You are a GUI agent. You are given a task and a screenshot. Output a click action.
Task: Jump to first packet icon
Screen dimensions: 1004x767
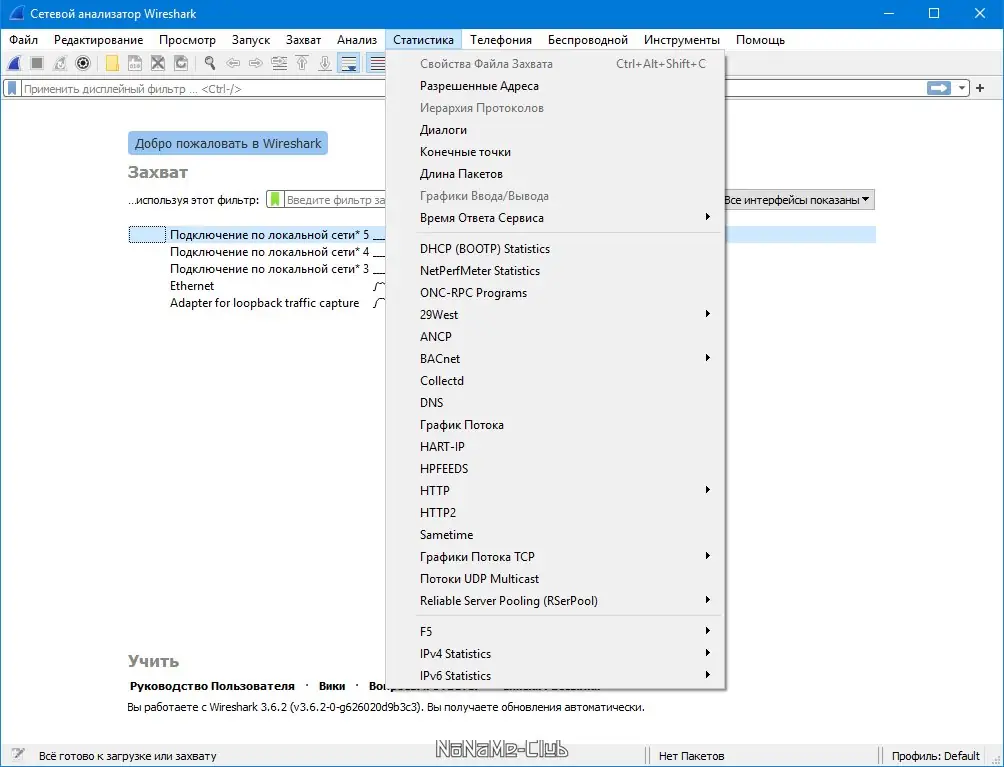(302, 63)
